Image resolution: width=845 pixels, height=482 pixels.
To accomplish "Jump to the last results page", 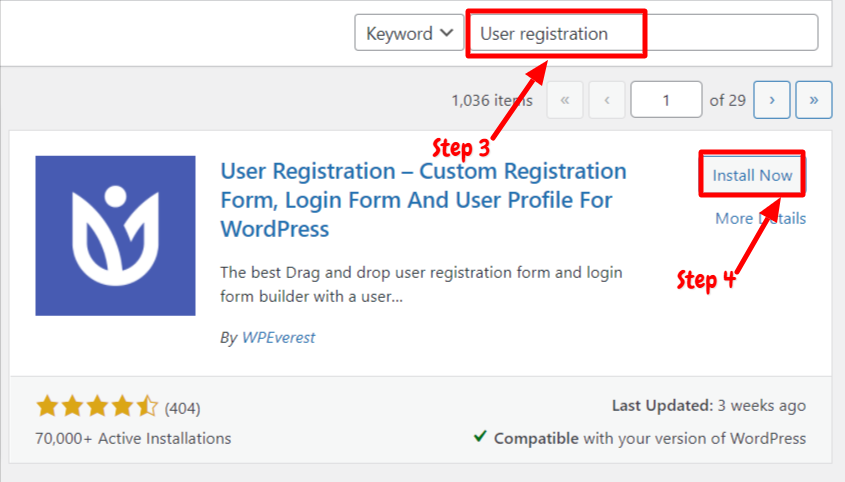I will point(814,100).
